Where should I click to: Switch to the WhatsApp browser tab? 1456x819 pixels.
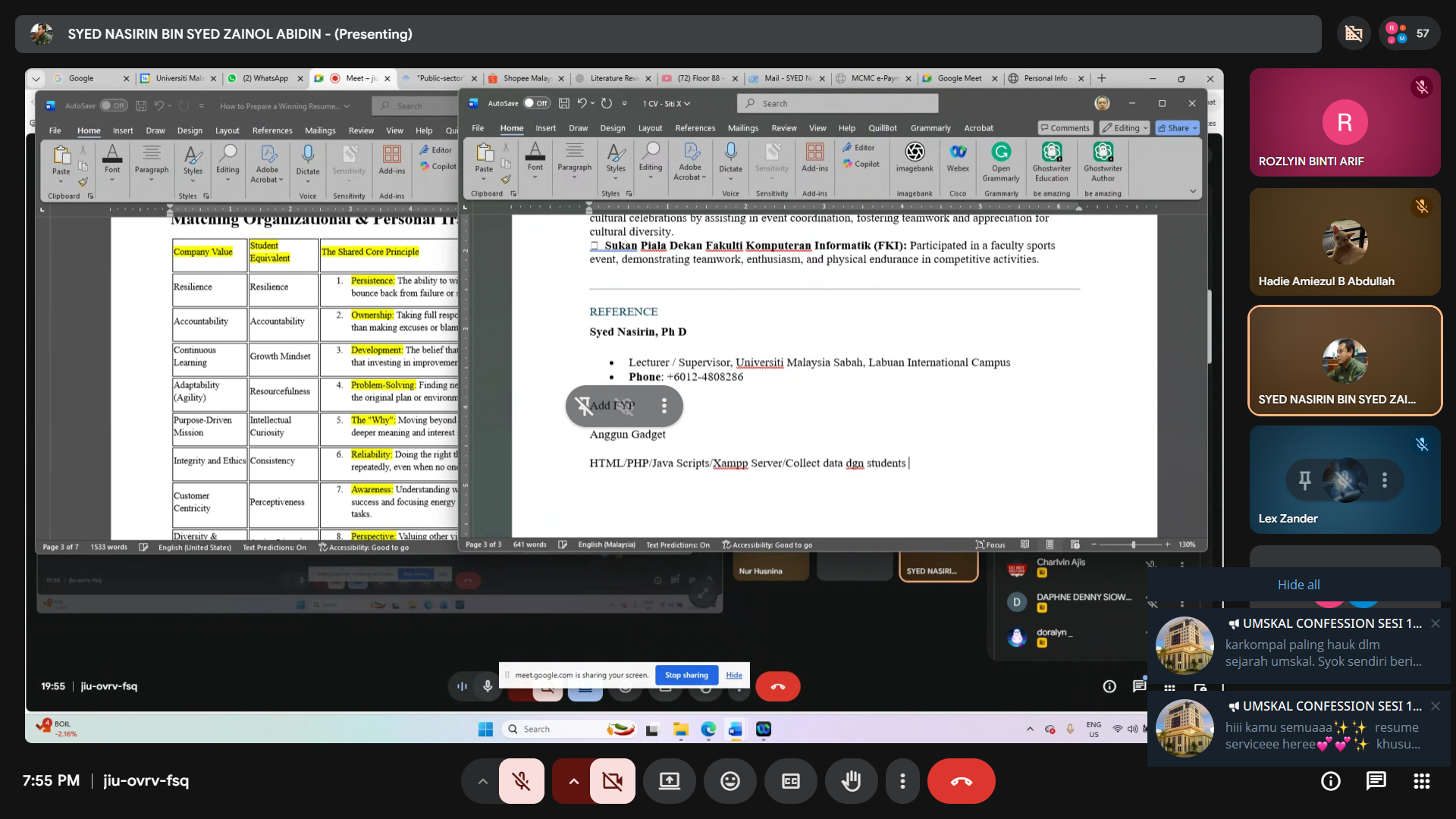point(265,78)
